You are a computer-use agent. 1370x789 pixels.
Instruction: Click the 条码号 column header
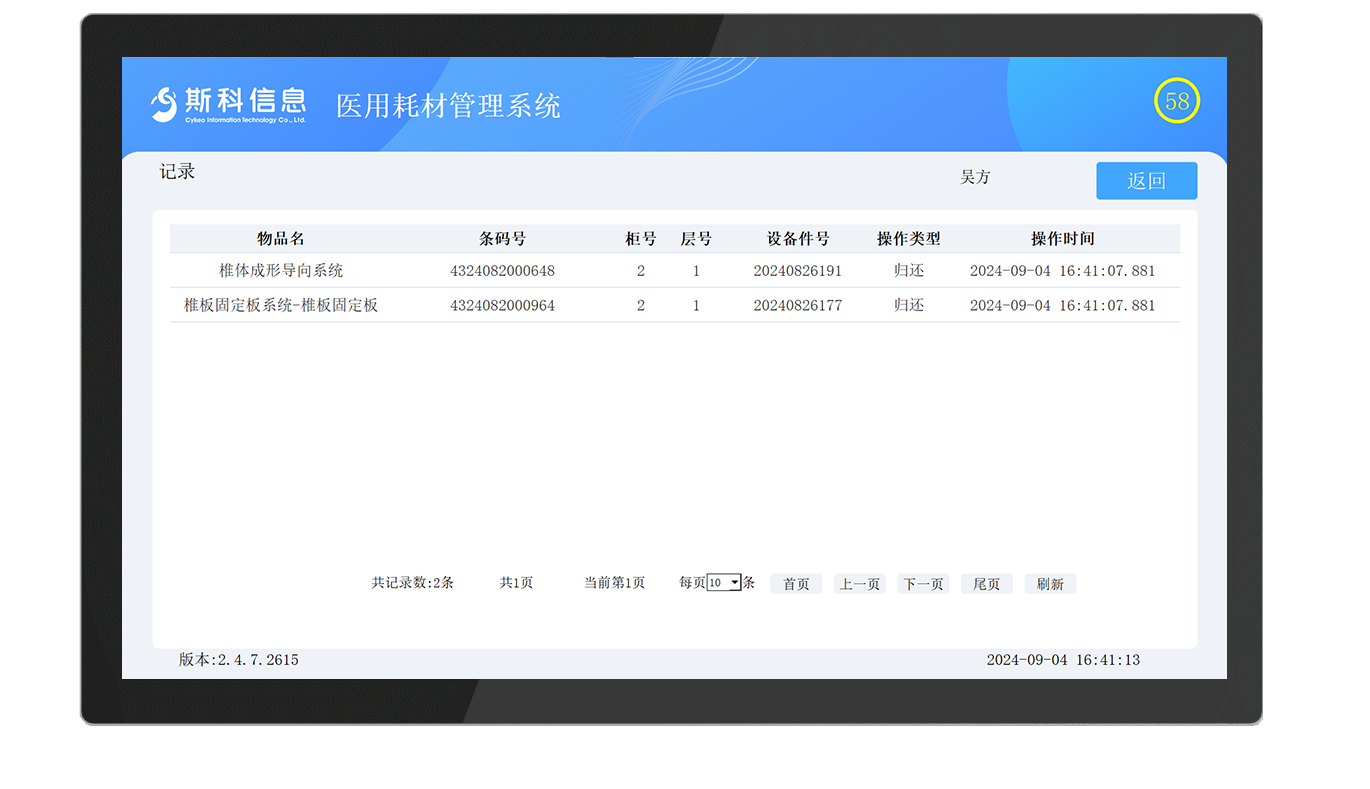(x=502, y=239)
